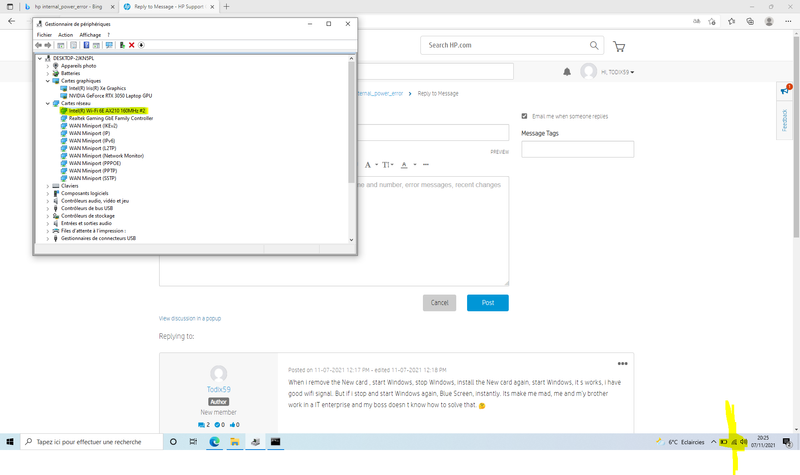Open the text color 'A' picker in editor

[404, 165]
